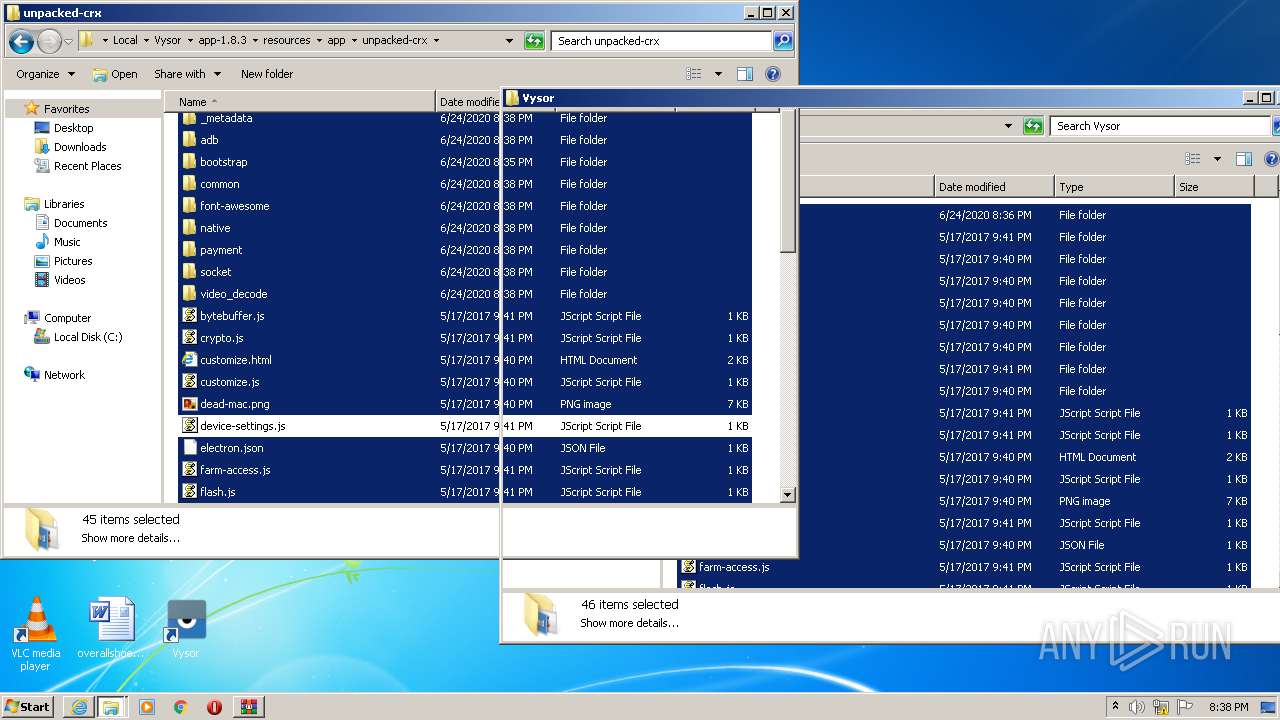
Task: Select Videos under Libraries
Action: point(69,280)
